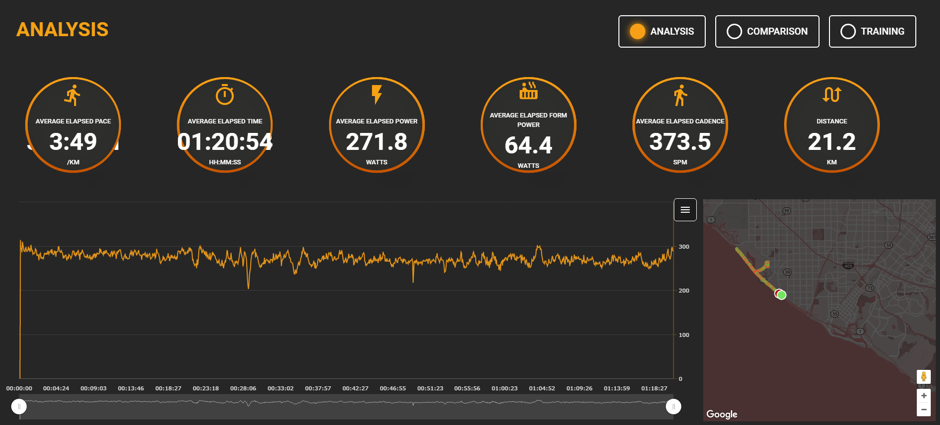Click the timeline overview strip

tap(347, 406)
